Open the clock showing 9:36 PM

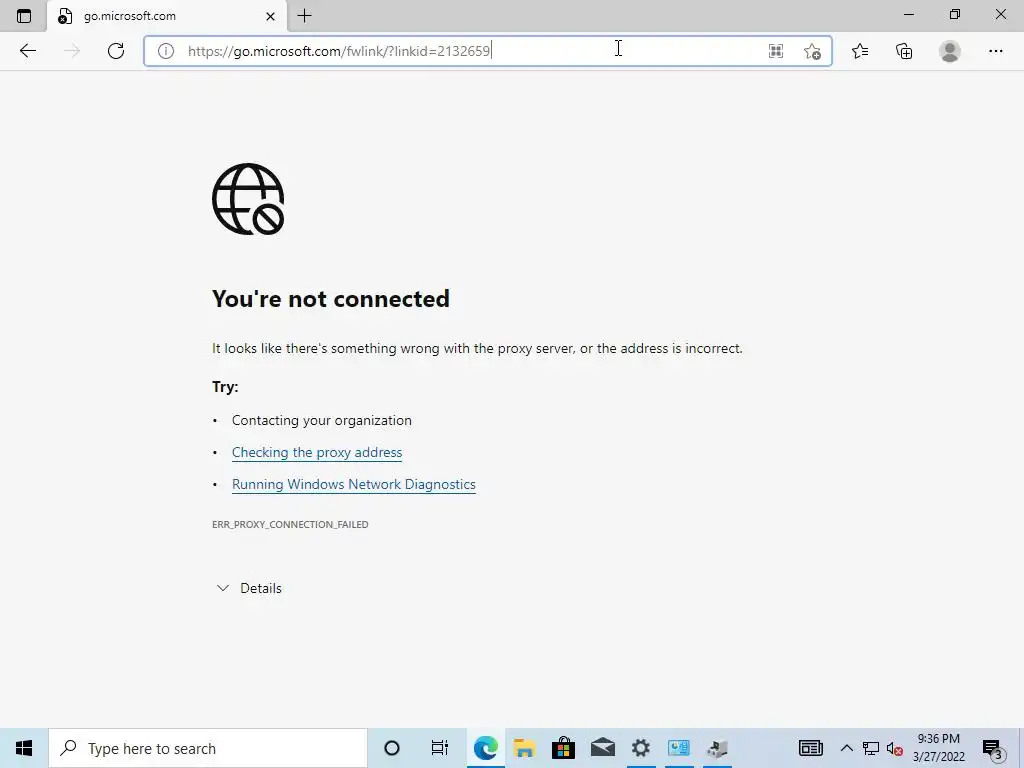click(938, 748)
